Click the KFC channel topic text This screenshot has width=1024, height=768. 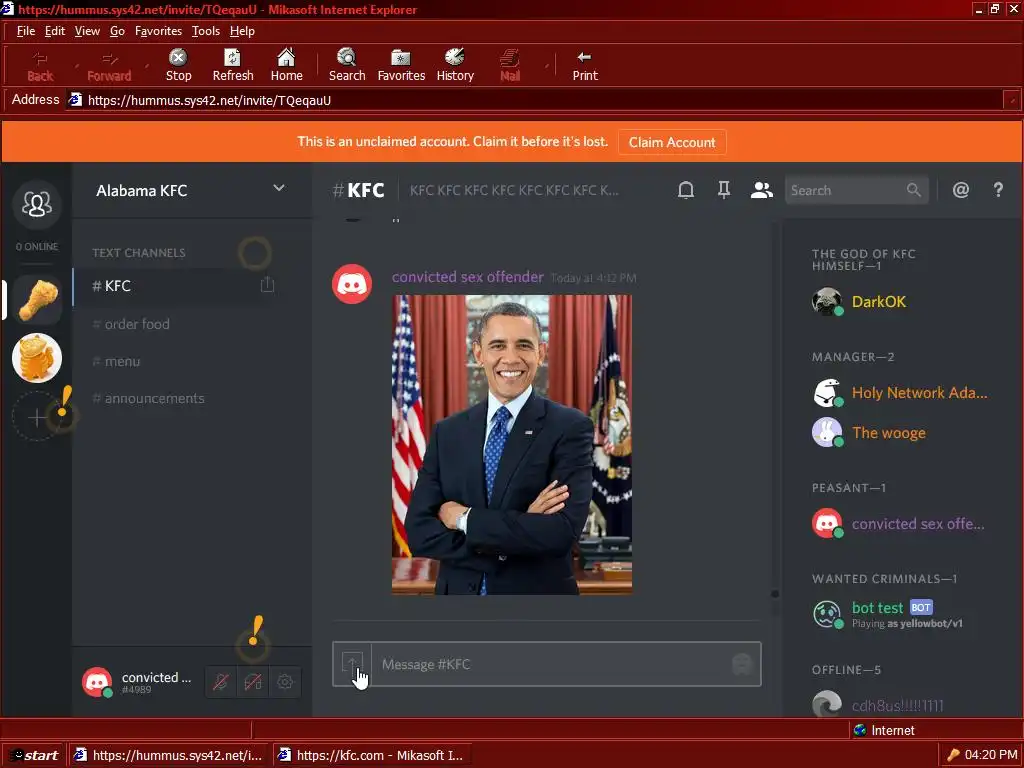tap(514, 191)
